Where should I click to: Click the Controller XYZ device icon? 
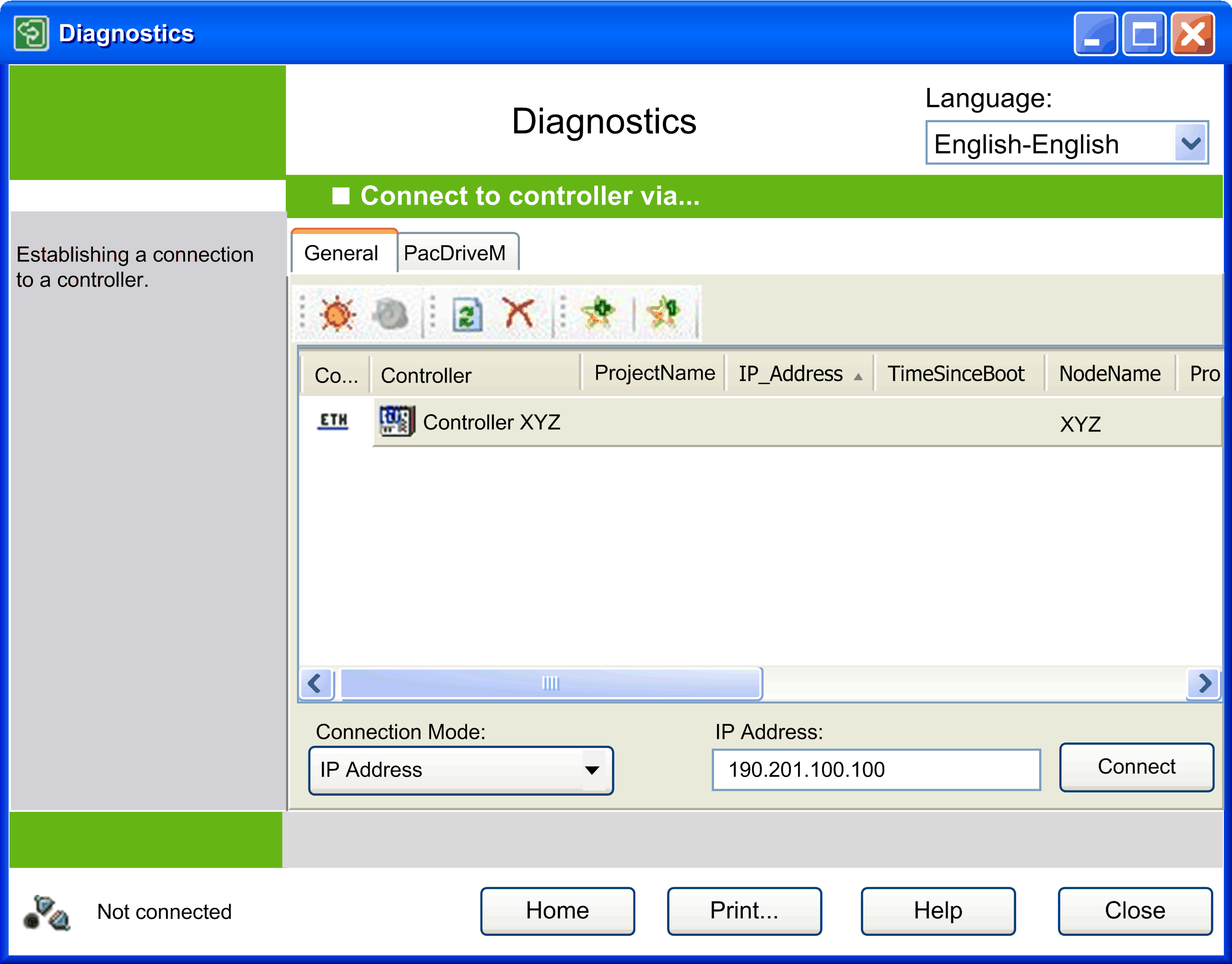click(x=397, y=421)
